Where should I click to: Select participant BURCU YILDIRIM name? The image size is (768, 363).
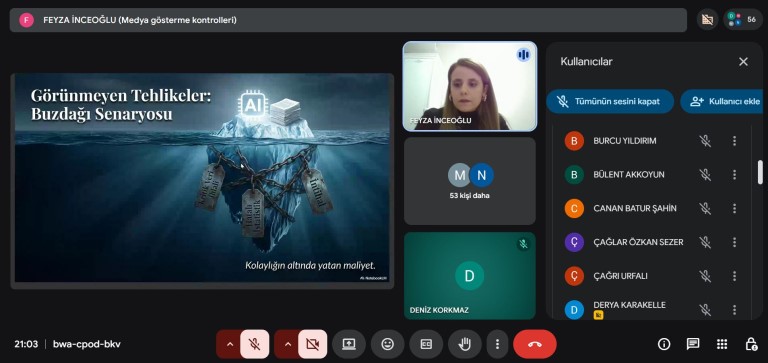point(624,141)
